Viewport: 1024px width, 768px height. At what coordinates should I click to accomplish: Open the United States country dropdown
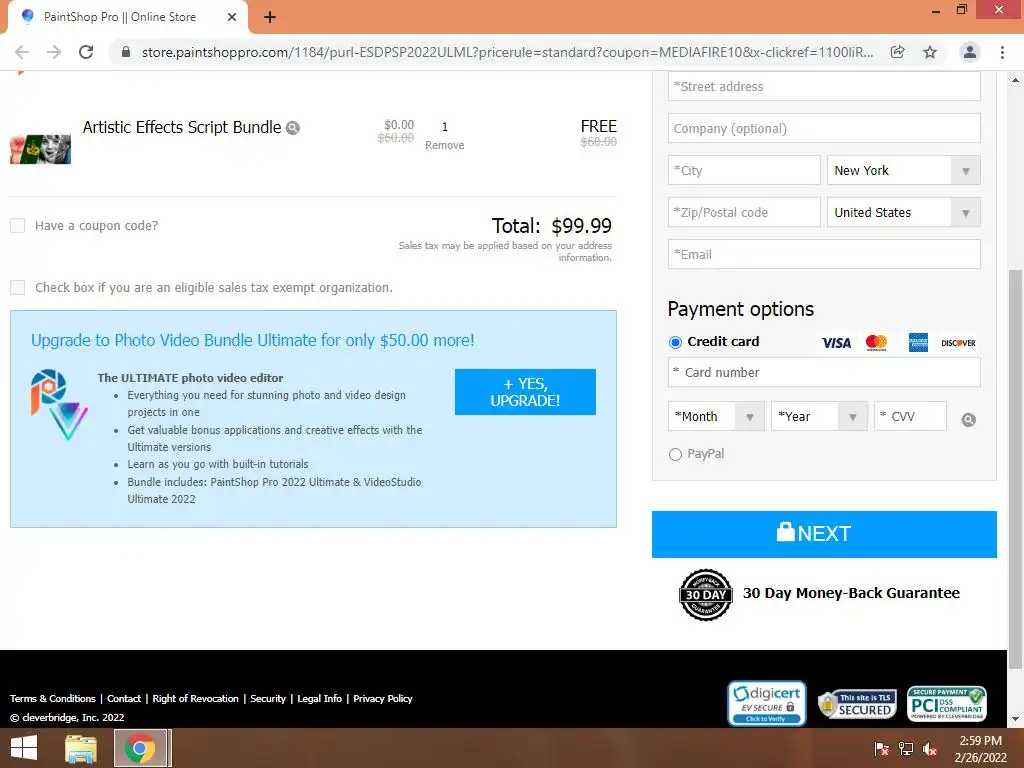tap(903, 212)
